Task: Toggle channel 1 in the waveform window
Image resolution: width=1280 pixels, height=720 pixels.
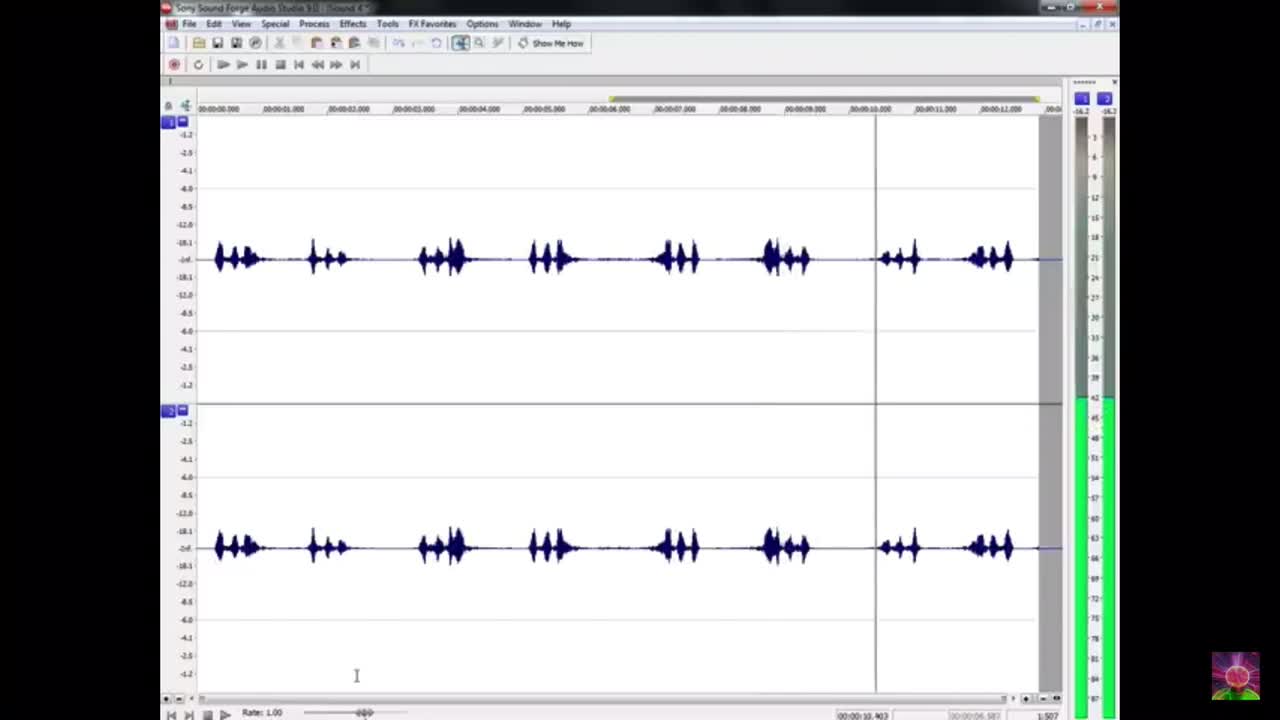Action: (168, 121)
